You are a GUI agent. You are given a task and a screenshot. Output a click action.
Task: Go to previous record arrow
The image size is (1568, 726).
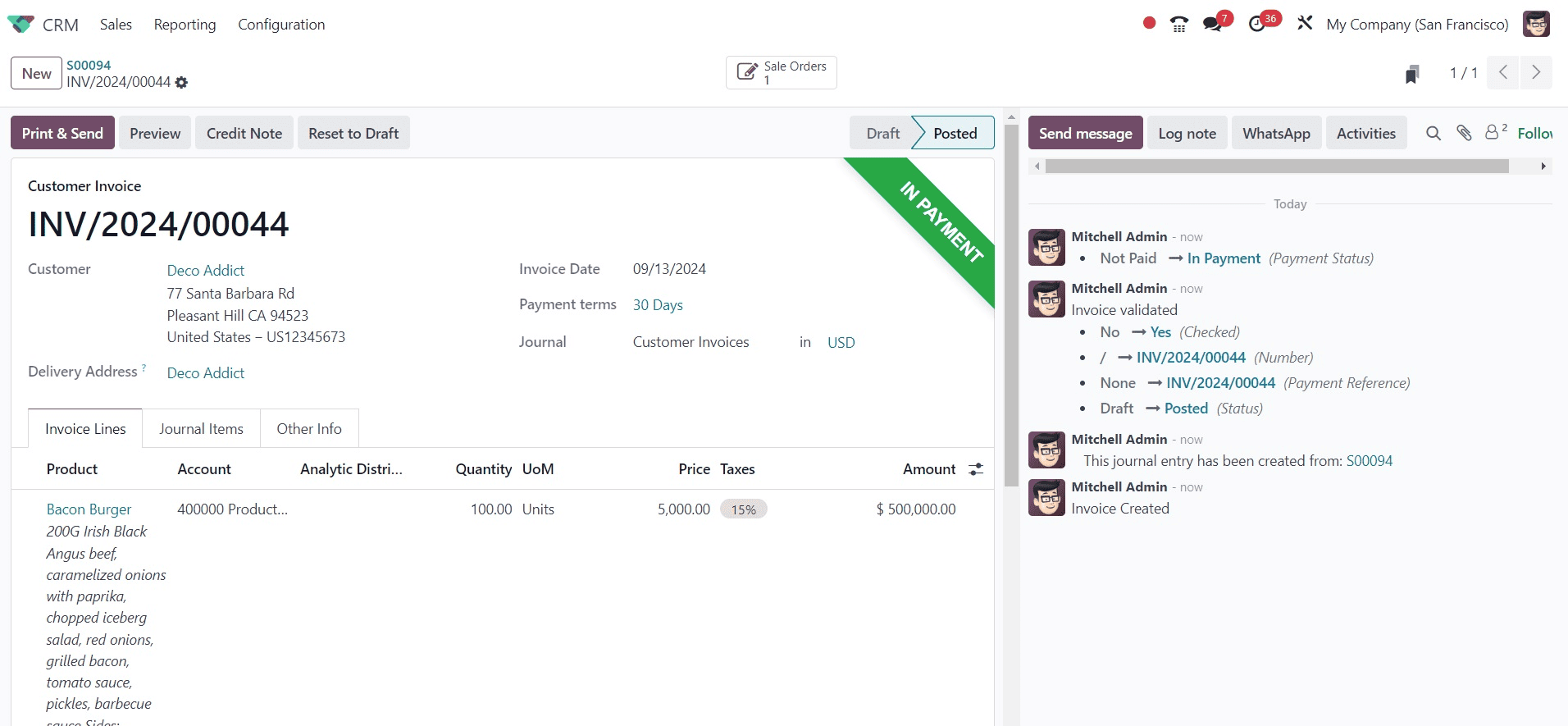click(1503, 72)
